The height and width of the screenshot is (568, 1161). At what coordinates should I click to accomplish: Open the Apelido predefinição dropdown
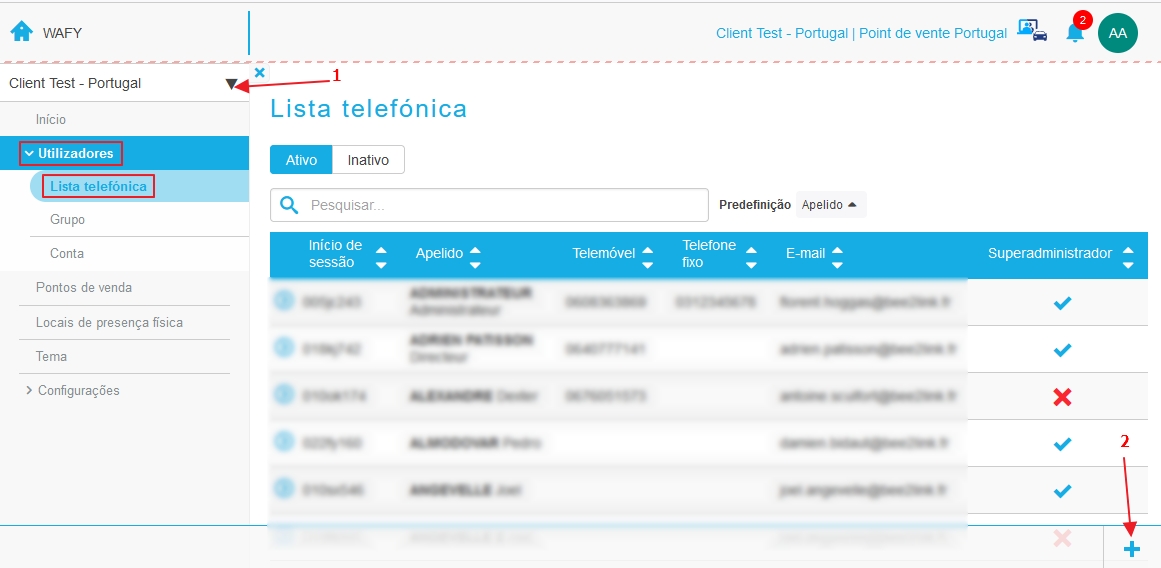[x=831, y=205]
